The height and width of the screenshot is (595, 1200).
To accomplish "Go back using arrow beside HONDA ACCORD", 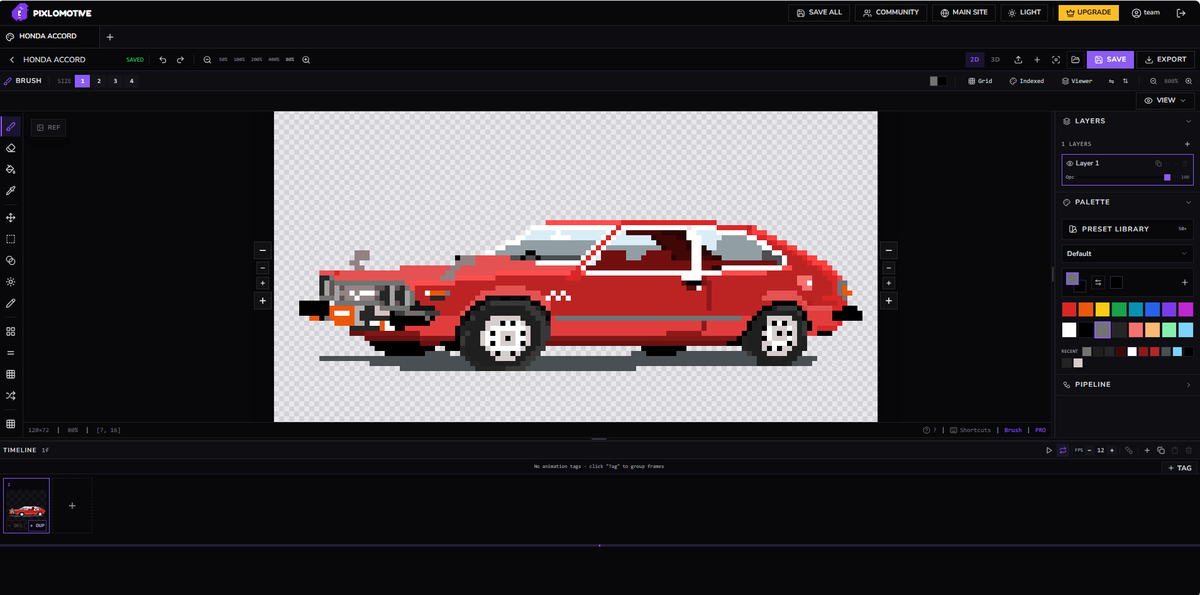I will 11,60.
